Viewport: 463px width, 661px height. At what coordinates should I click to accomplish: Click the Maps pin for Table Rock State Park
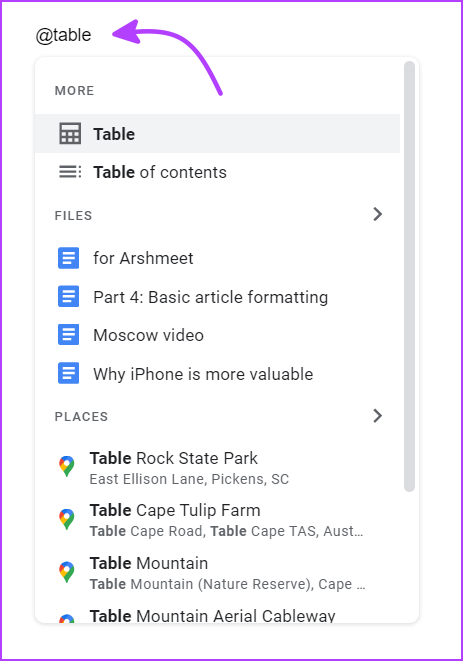tap(67, 467)
